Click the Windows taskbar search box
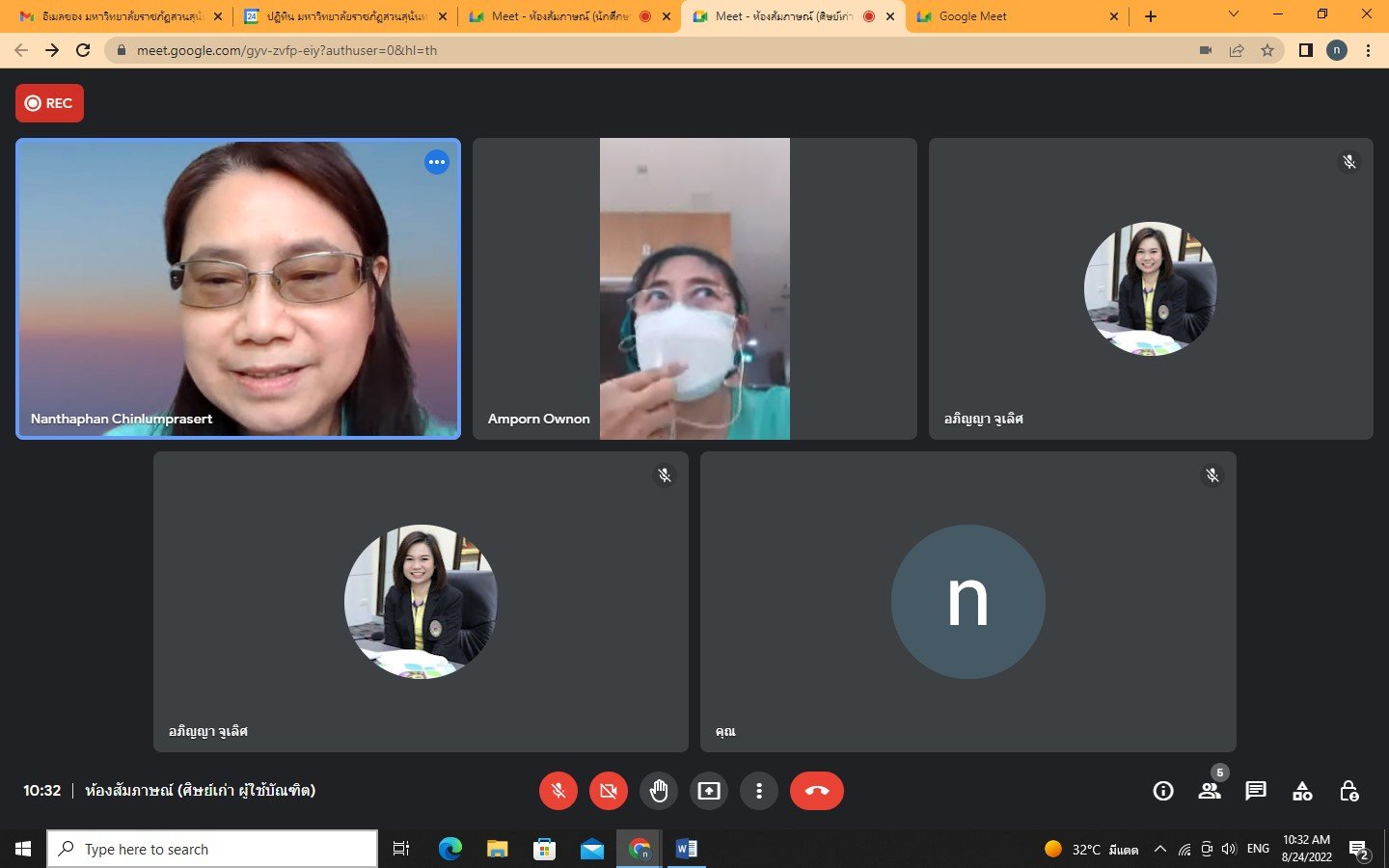Screen dimensions: 1389x868 (212, 849)
